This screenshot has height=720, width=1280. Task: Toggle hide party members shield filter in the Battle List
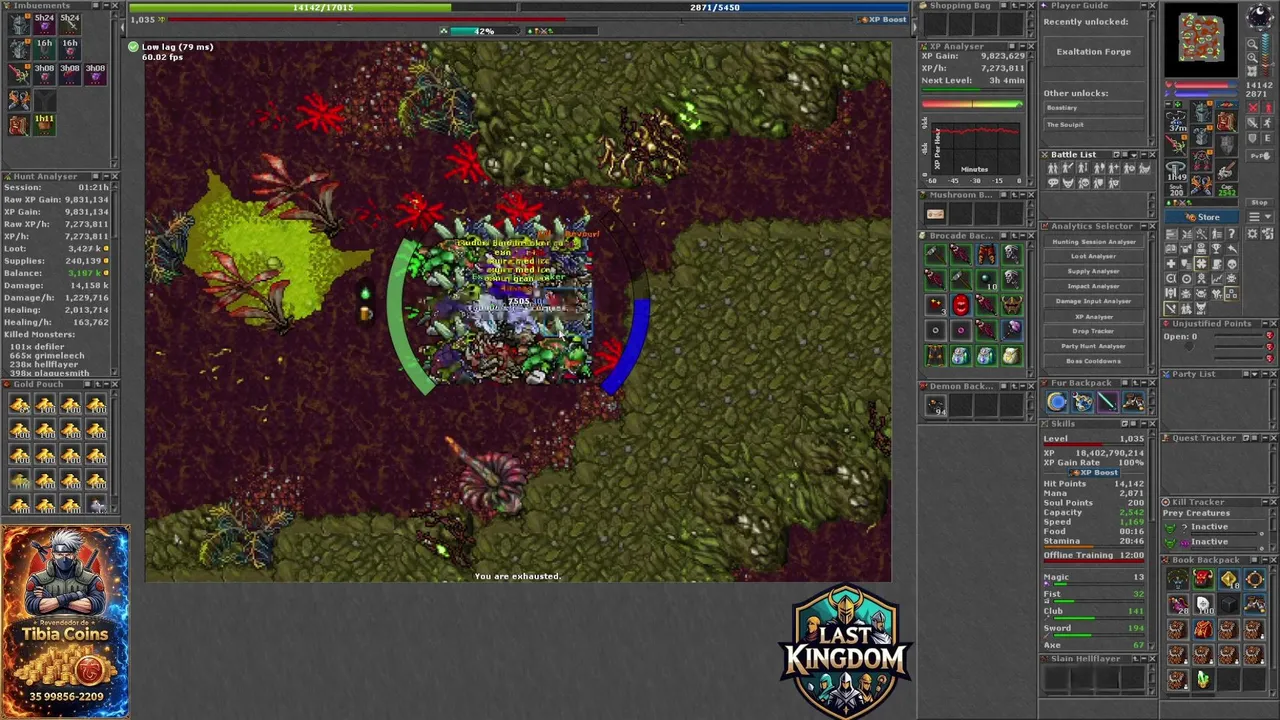(x=1098, y=182)
